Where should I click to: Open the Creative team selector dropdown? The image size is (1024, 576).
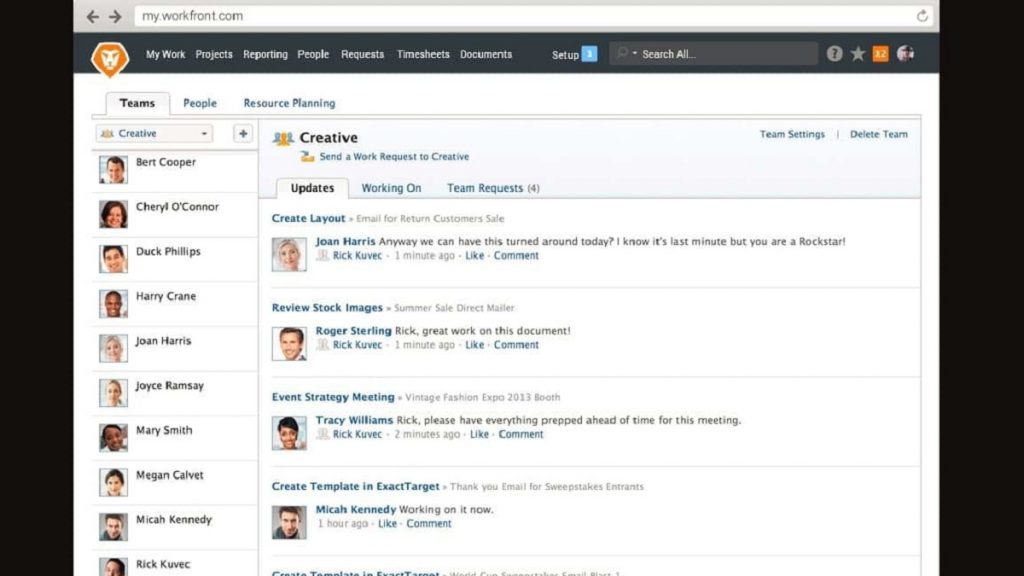(x=153, y=133)
